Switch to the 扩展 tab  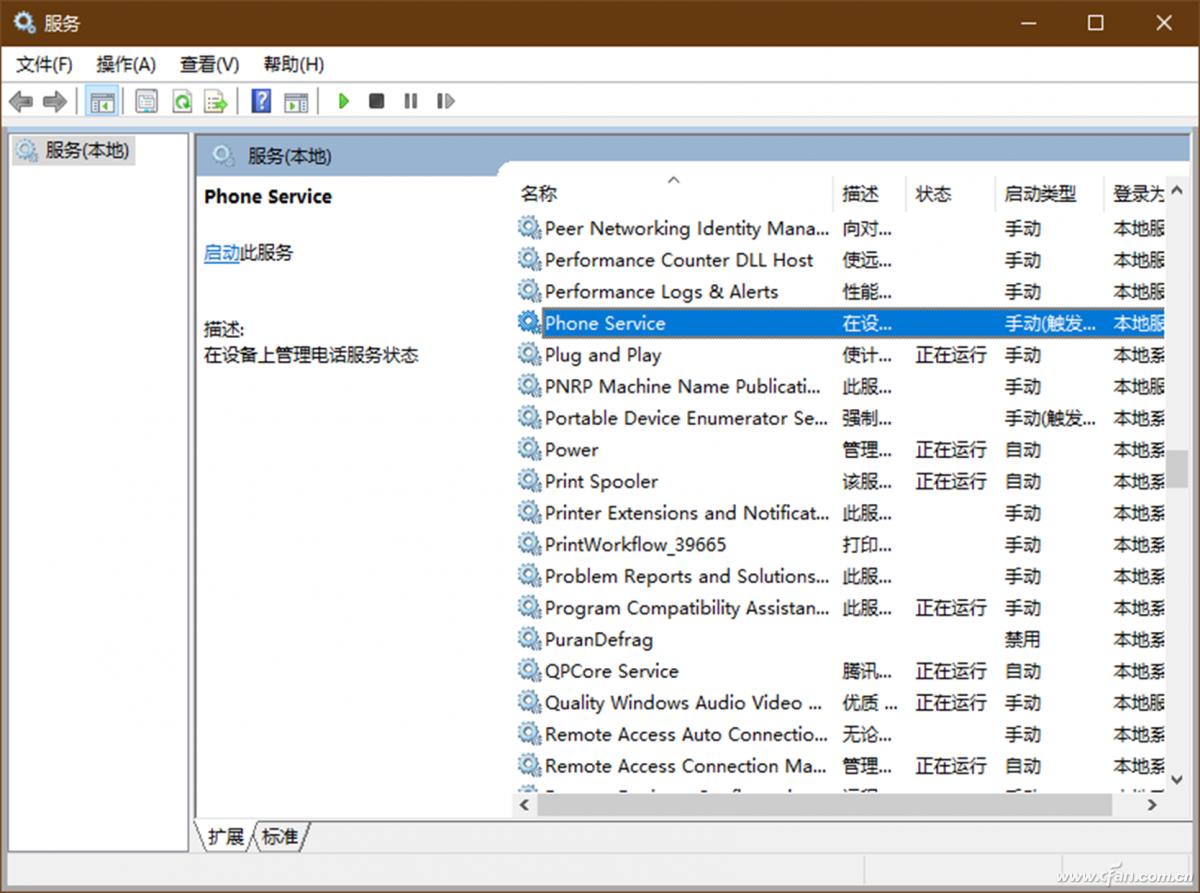(x=225, y=837)
